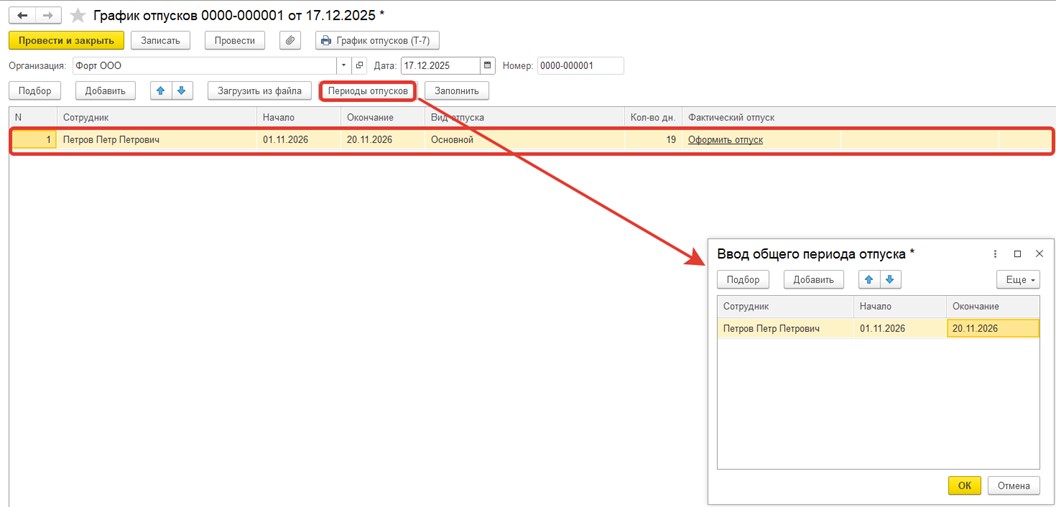Confirm dialog with the OK button
Viewport: 1056px width, 507px height.
point(964,485)
